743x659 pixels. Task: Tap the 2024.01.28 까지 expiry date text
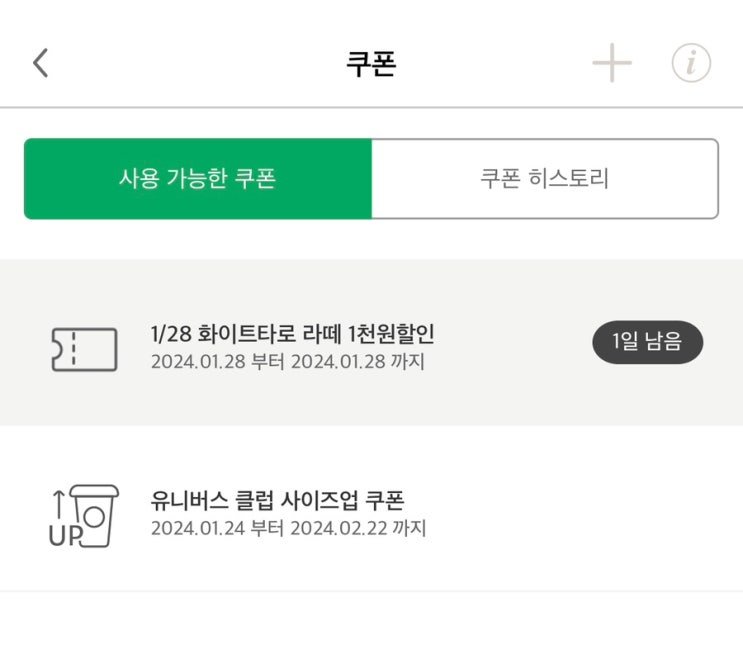pos(357,362)
